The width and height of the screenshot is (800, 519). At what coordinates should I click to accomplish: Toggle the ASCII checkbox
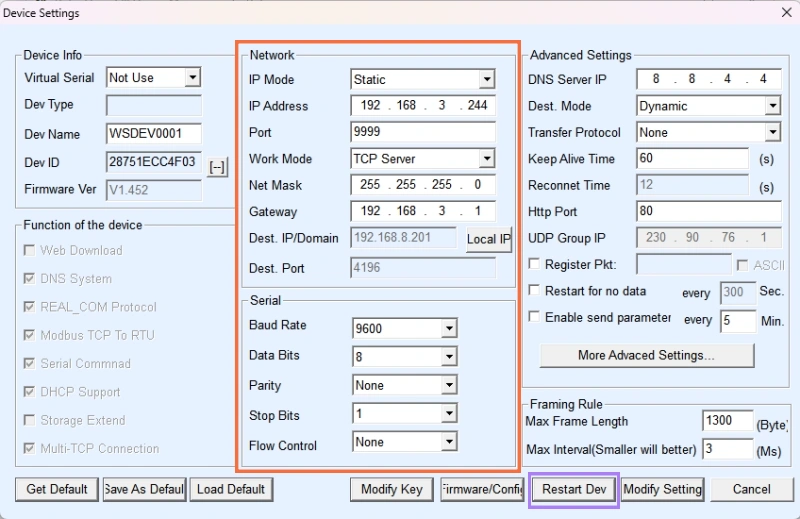click(x=743, y=265)
